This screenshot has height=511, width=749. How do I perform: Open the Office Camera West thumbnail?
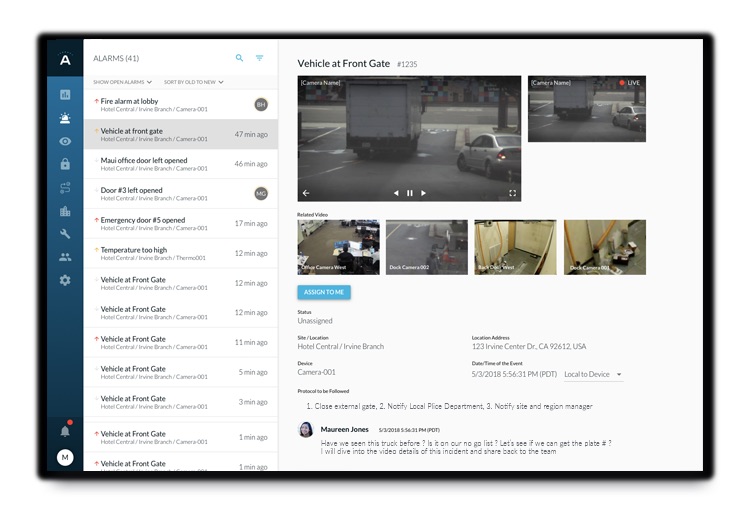338,247
